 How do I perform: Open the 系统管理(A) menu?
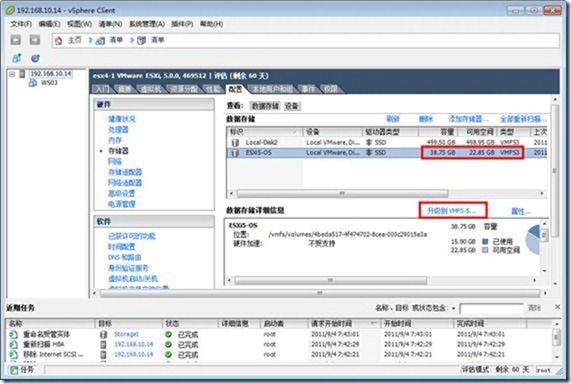(x=147, y=24)
